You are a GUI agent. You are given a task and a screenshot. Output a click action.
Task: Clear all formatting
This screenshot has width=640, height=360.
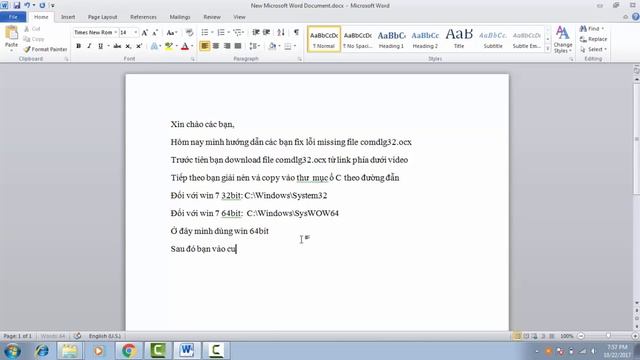[x=189, y=32]
